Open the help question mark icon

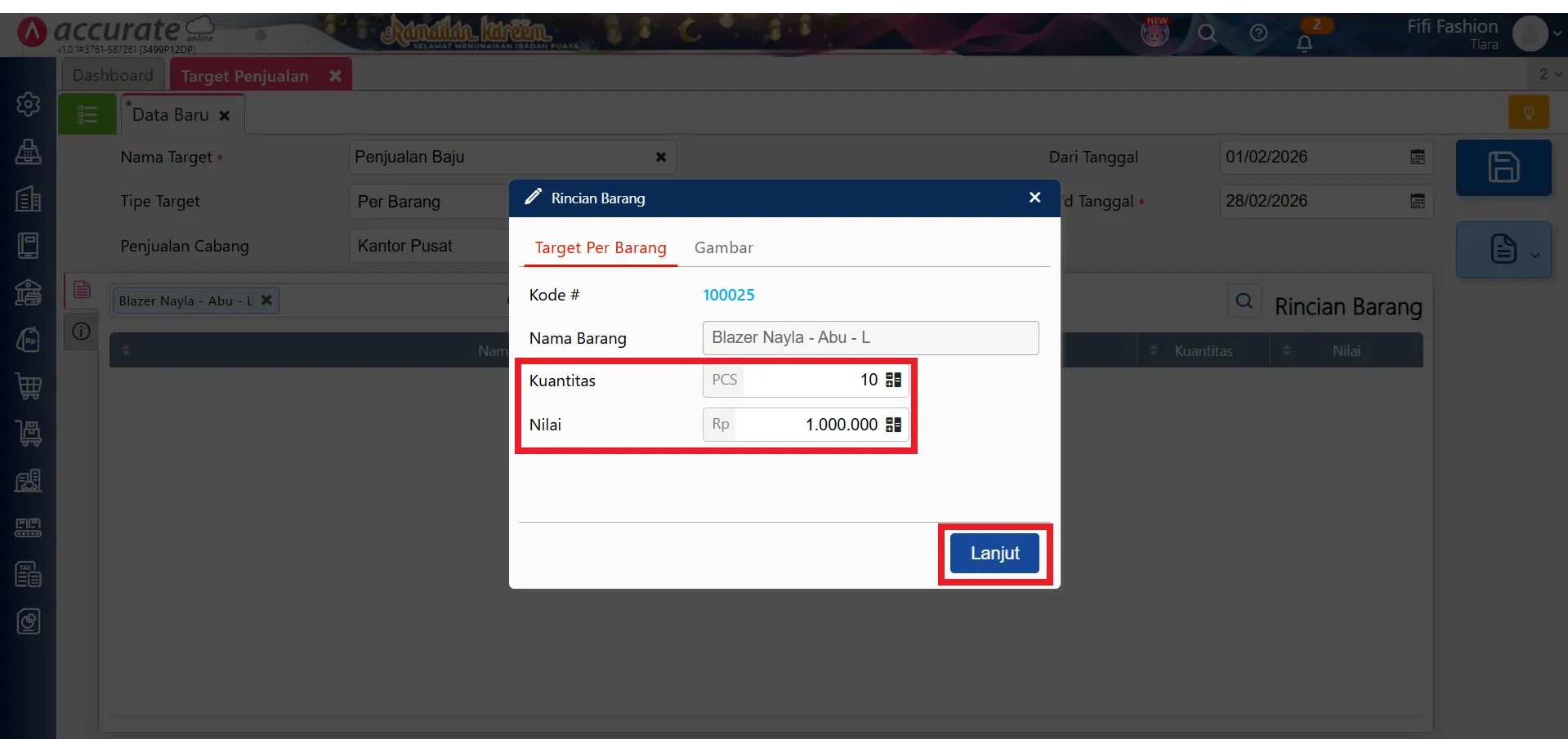click(x=1258, y=33)
